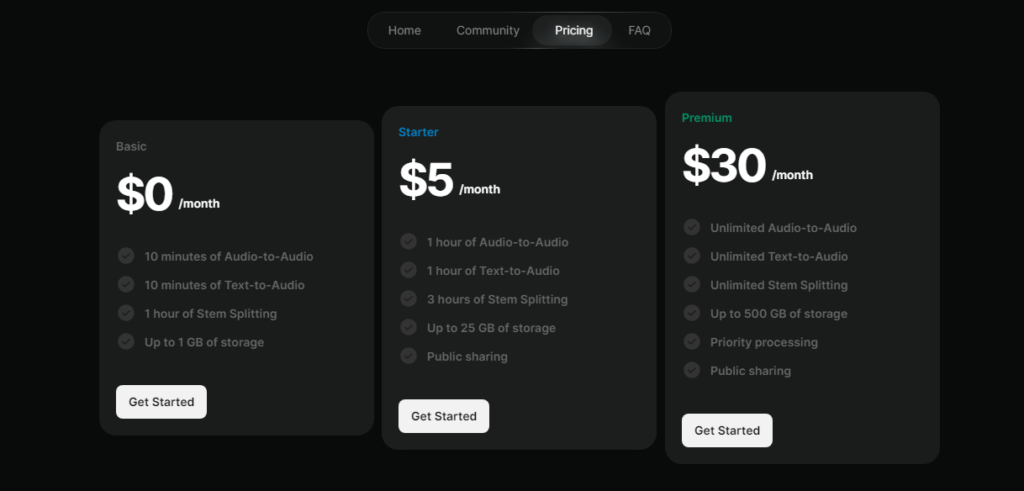Open the FAQ section
Image resolution: width=1024 pixels, height=491 pixels.
(x=639, y=30)
